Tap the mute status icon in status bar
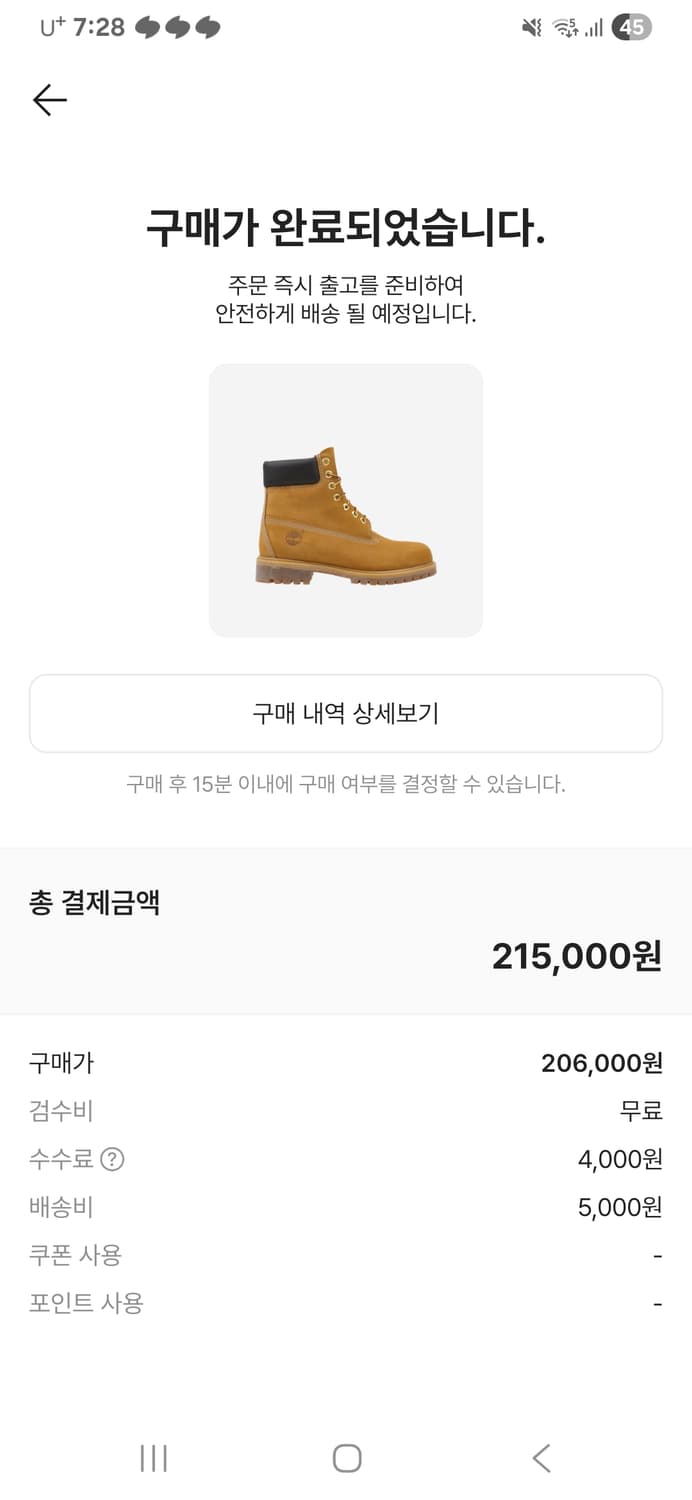 (x=533, y=28)
